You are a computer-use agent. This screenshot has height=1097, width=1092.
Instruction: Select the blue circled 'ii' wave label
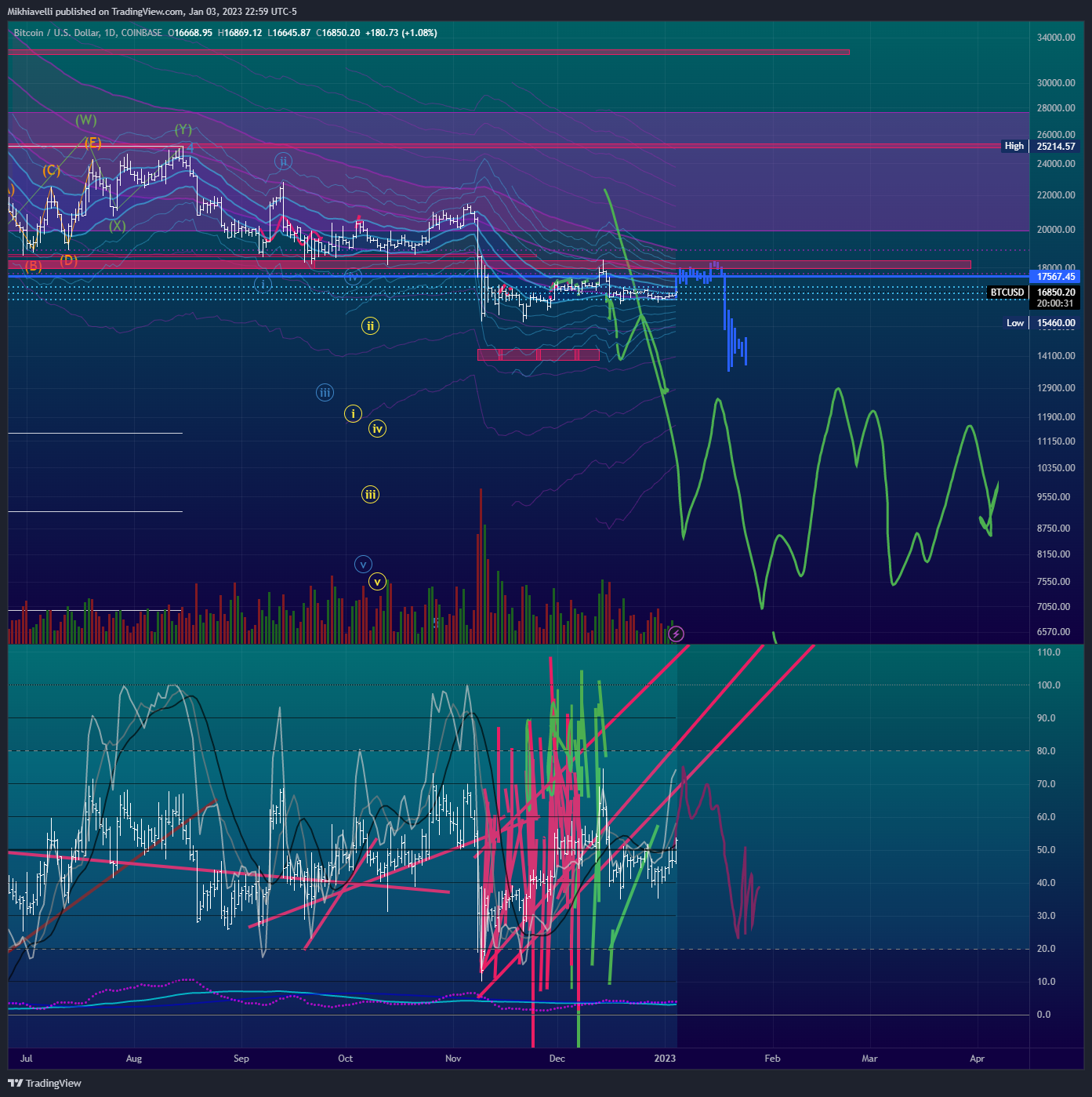[283, 162]
